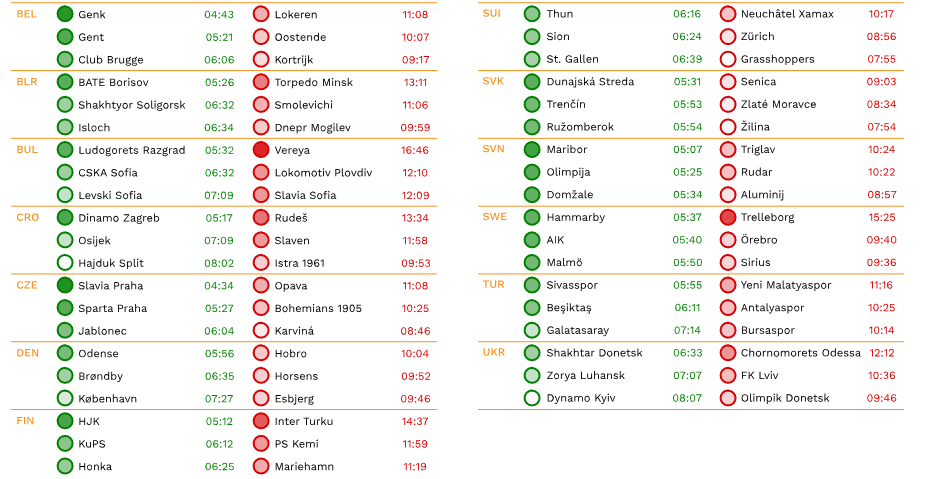Image resolution: width=926 pixels, height=479 pixels.
Task: Select the SWE country label
Action: [x=494, y=217]
